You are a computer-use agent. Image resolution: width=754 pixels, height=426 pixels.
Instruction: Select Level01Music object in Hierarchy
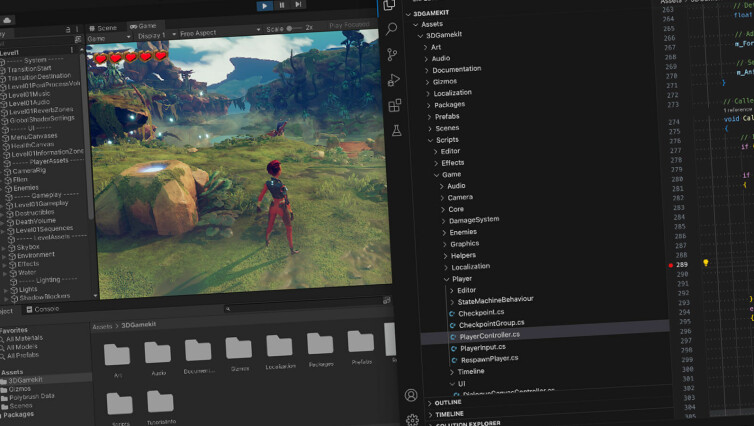coord(29,95)
